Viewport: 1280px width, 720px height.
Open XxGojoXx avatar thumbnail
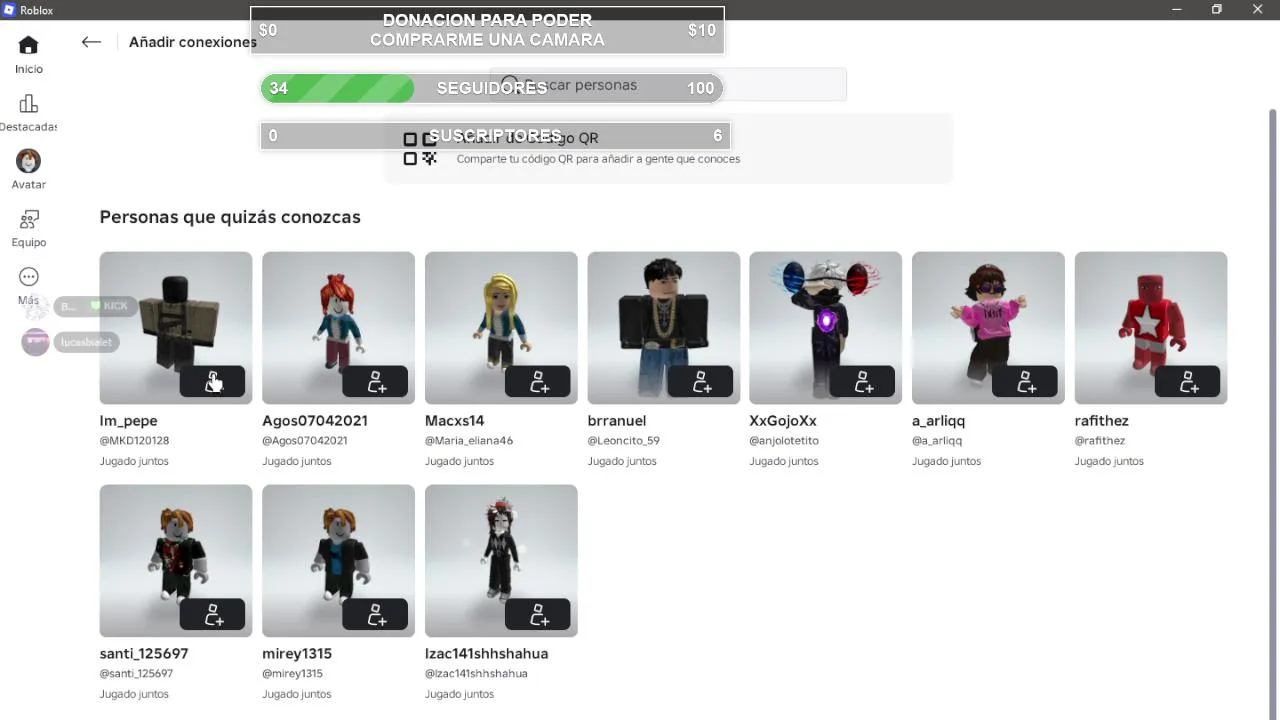[x=826, y=328]
